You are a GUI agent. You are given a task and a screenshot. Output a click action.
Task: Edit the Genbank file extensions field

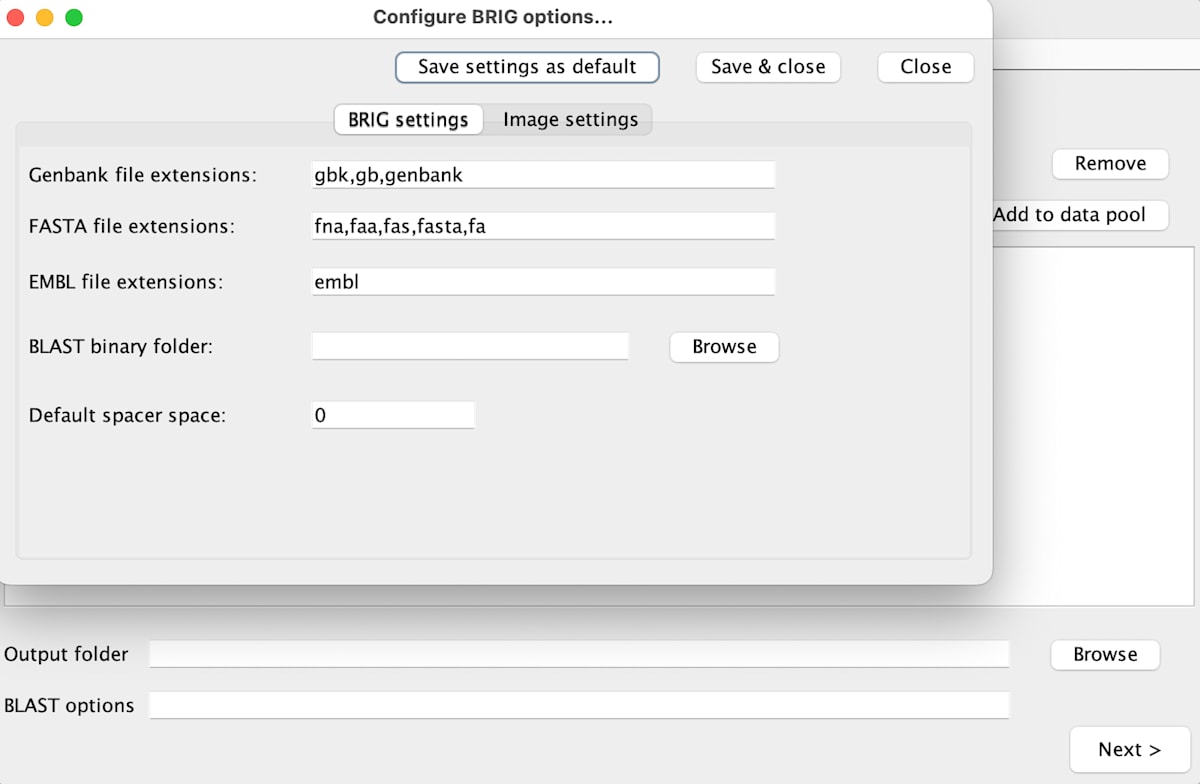click(x=543, y=175)
